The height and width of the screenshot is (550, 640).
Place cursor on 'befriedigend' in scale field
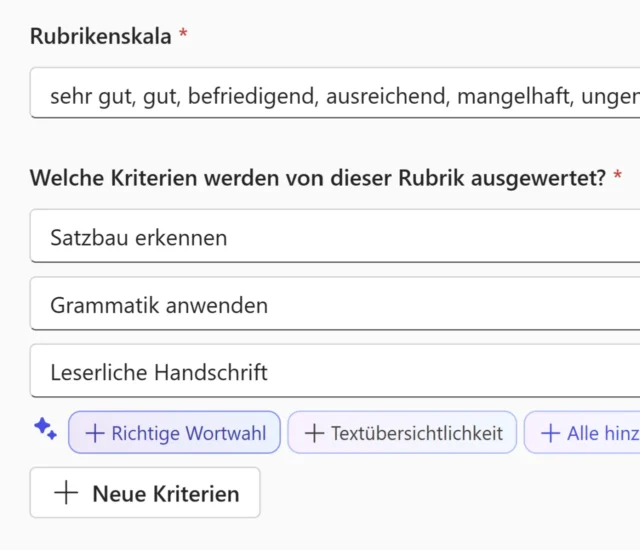[x=255, y=96]
